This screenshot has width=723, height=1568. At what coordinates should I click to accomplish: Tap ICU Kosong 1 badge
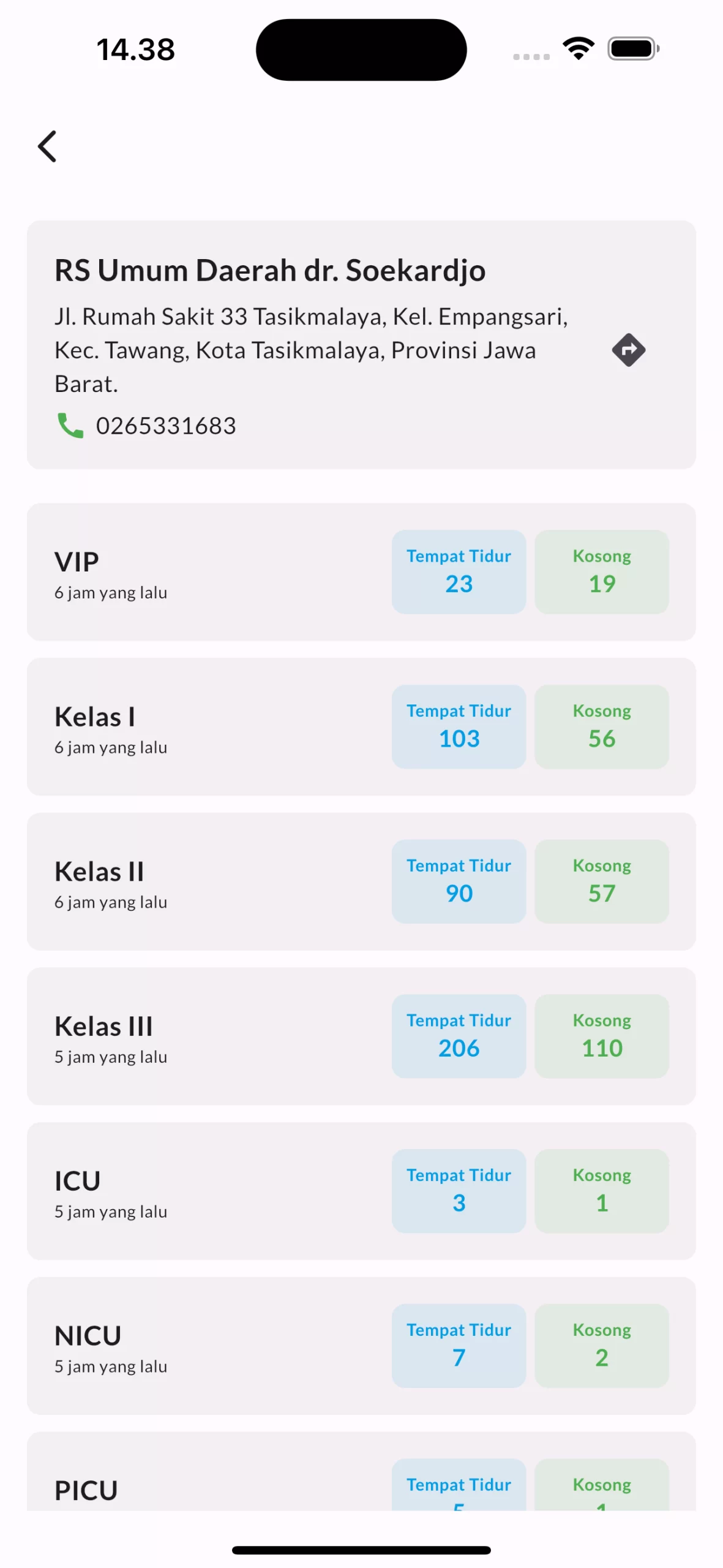[601, 1191]
